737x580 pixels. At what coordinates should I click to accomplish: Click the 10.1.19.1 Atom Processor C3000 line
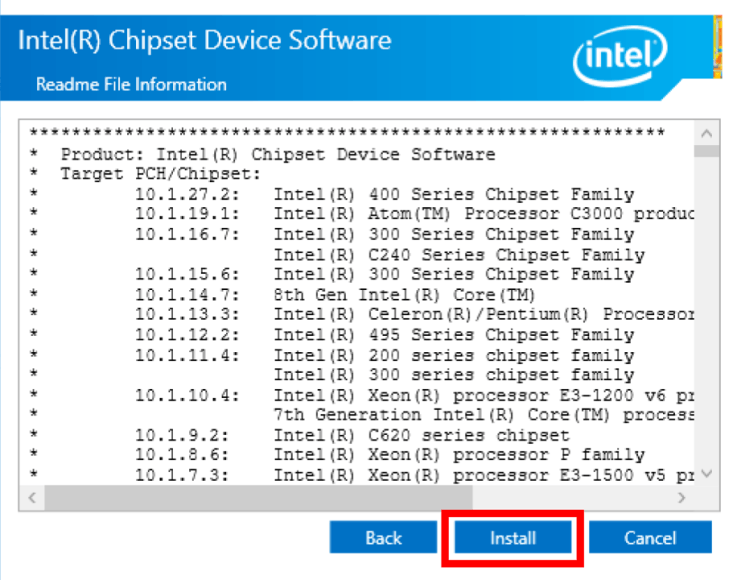(x=414, y=214)
